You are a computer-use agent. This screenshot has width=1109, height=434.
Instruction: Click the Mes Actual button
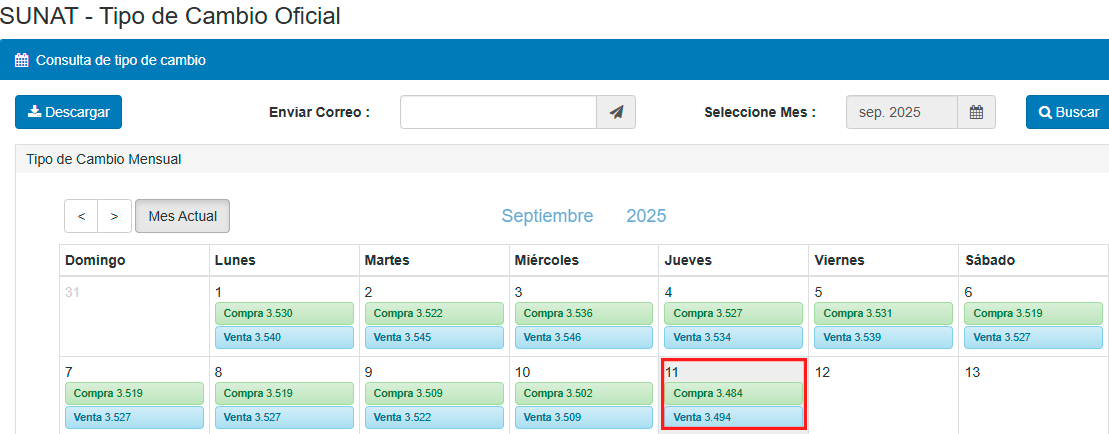[x=182, y=216]
